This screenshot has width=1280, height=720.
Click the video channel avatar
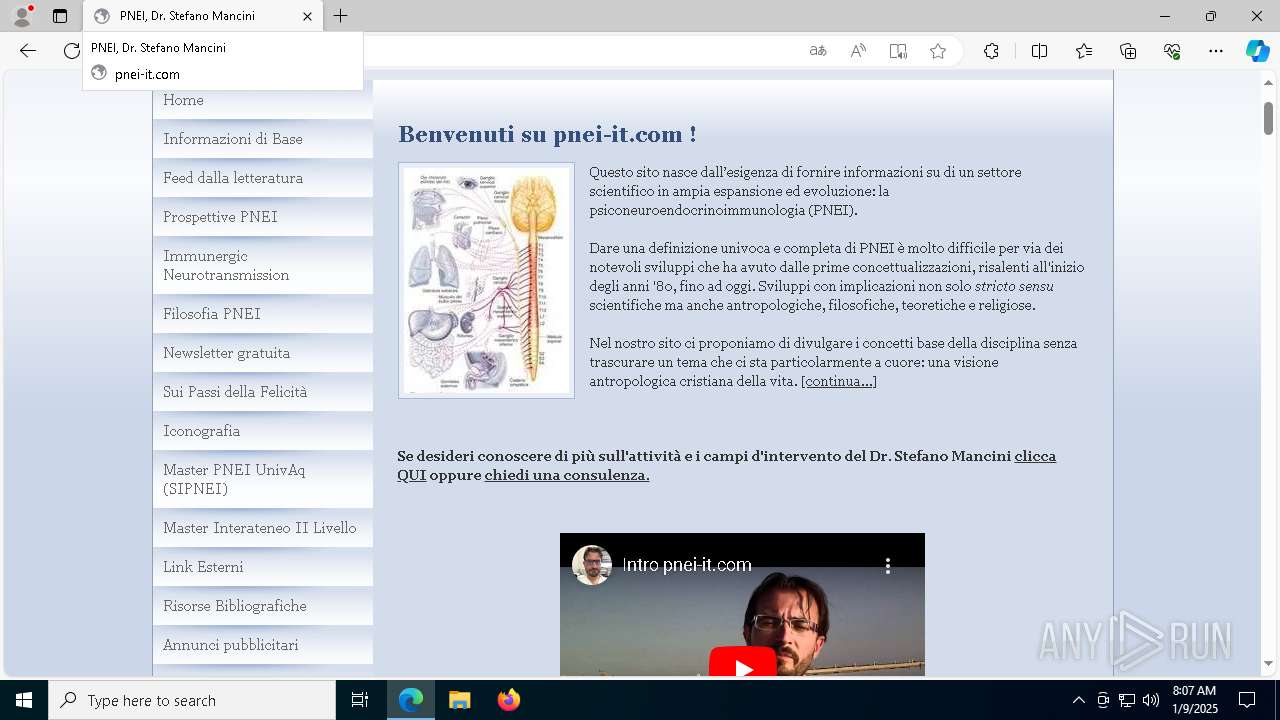592,565
